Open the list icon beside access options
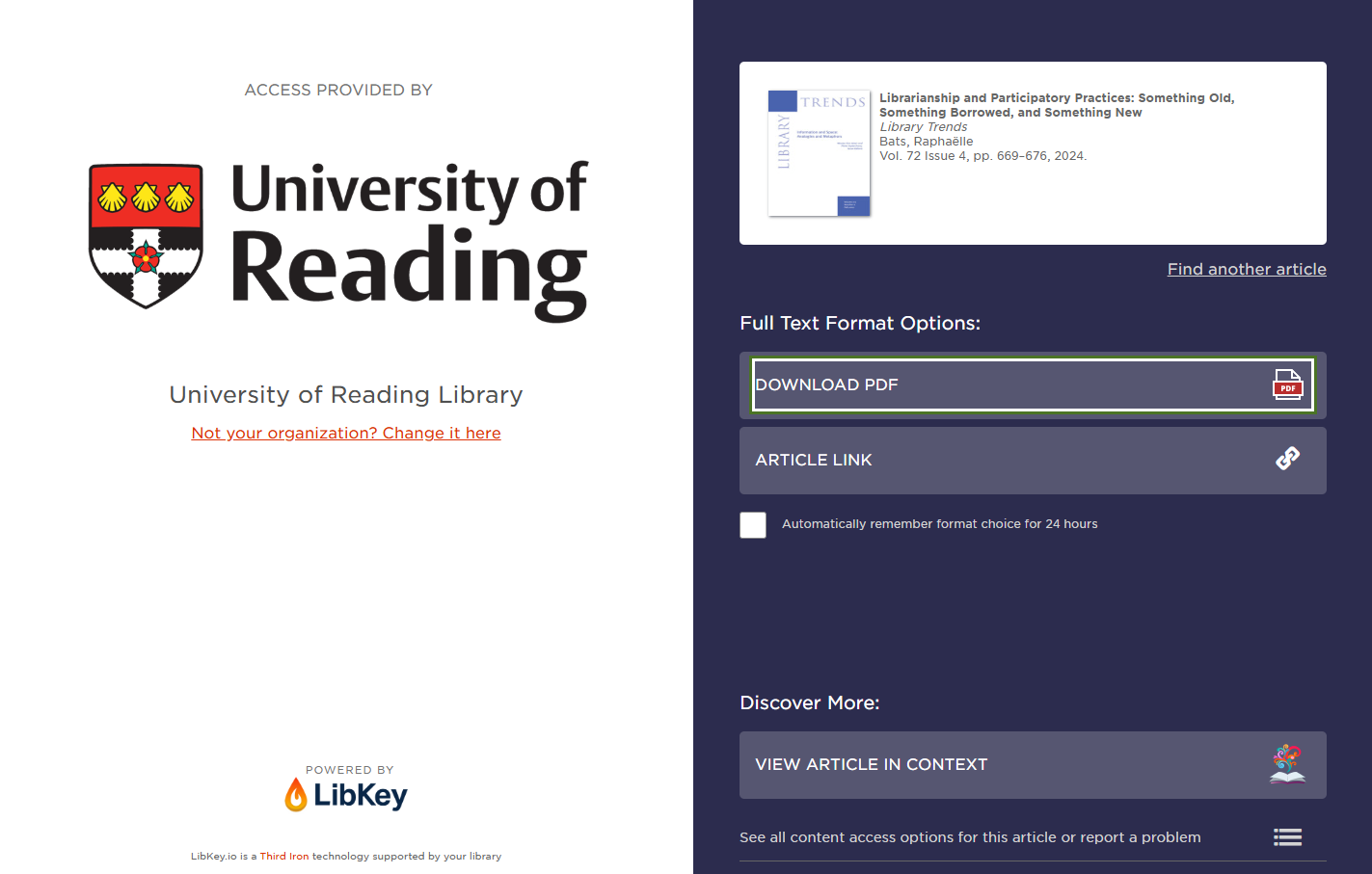The width and height of the screenshot is (1372, 874). click(x=1287, y=836)
